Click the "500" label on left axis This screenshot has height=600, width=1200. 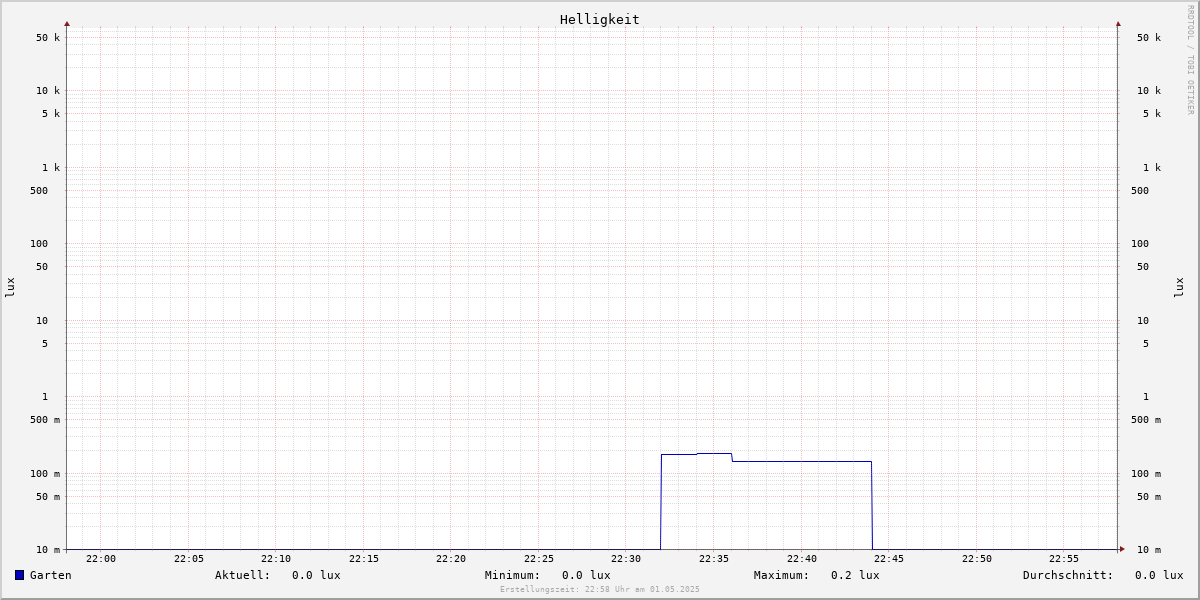[x=39, y=191]
